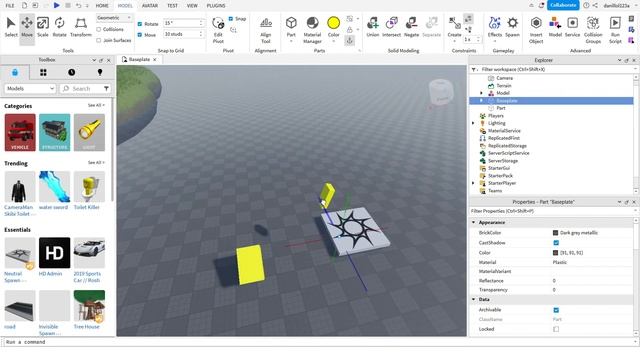Choose the Scale tool

pyautogui.click(x=43, y=27)
